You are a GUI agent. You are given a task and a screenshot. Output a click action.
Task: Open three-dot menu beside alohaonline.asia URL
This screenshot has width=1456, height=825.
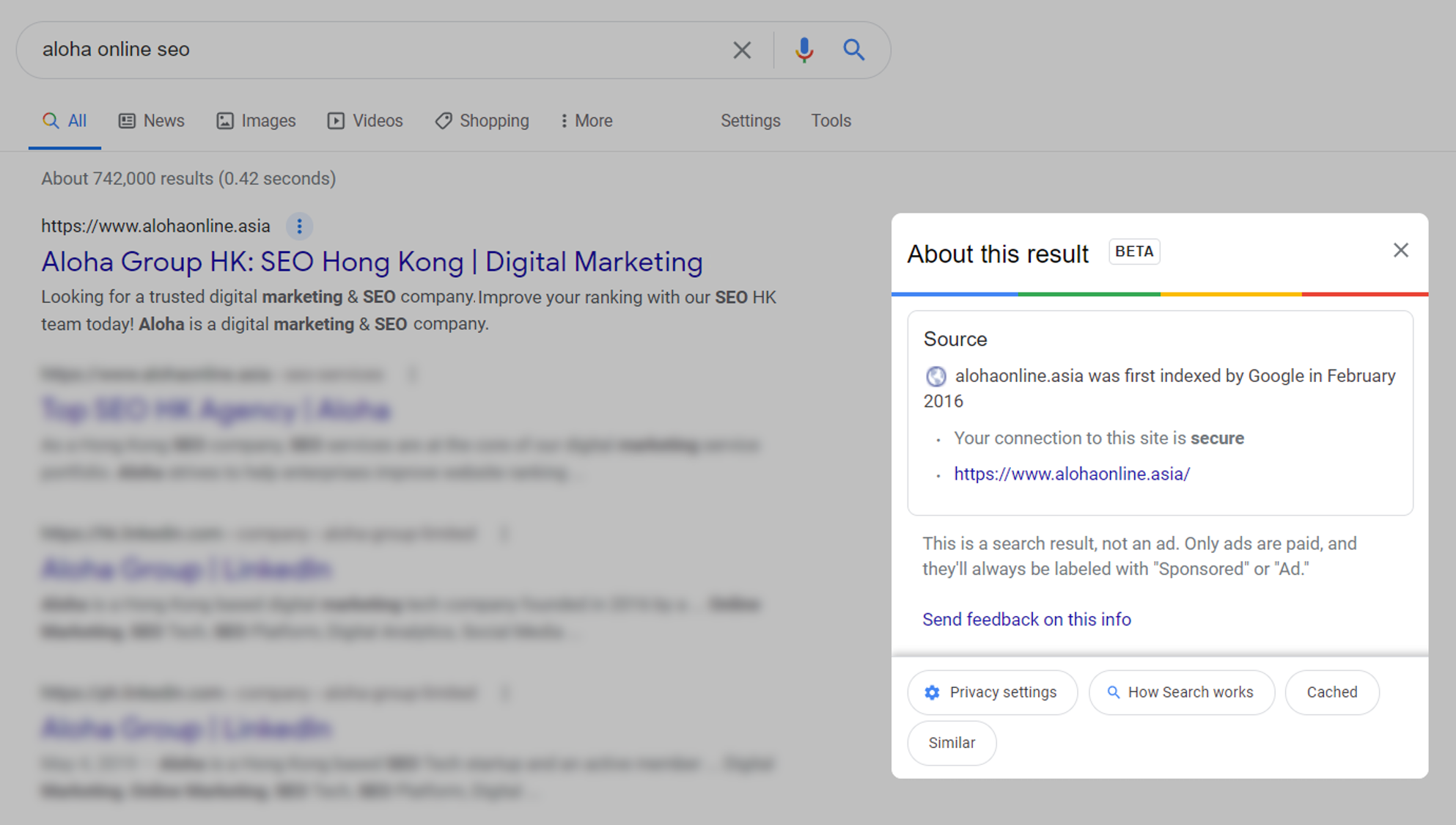(x=299, y=227)
